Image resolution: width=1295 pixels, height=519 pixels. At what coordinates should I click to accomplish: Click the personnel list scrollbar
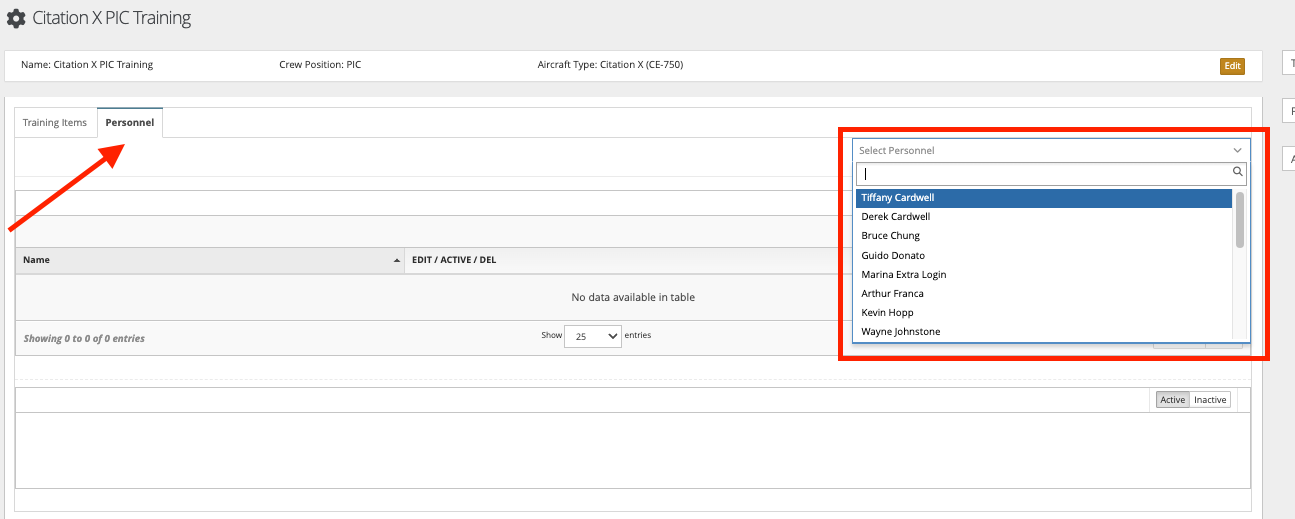point(1240,220)
